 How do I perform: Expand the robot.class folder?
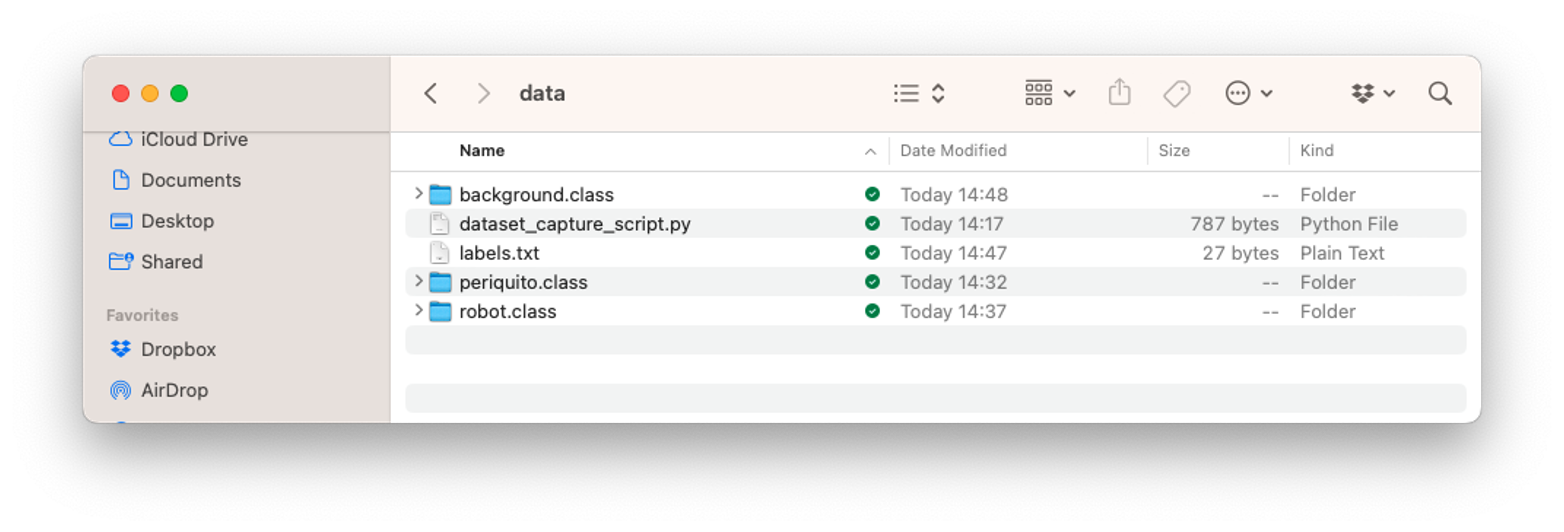pos(418,311)
